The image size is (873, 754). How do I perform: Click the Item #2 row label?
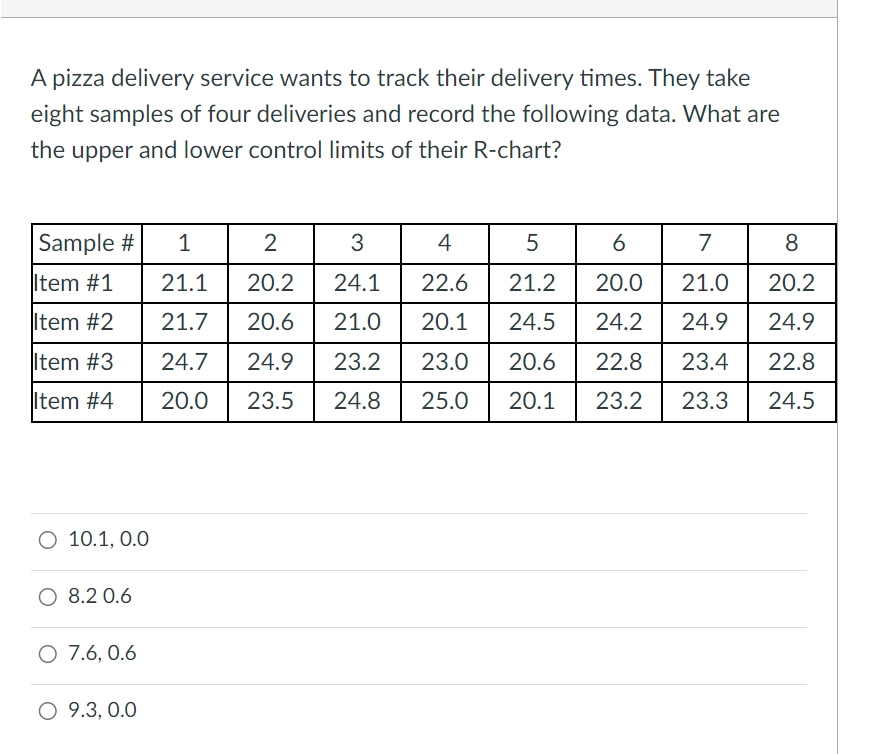74,322
